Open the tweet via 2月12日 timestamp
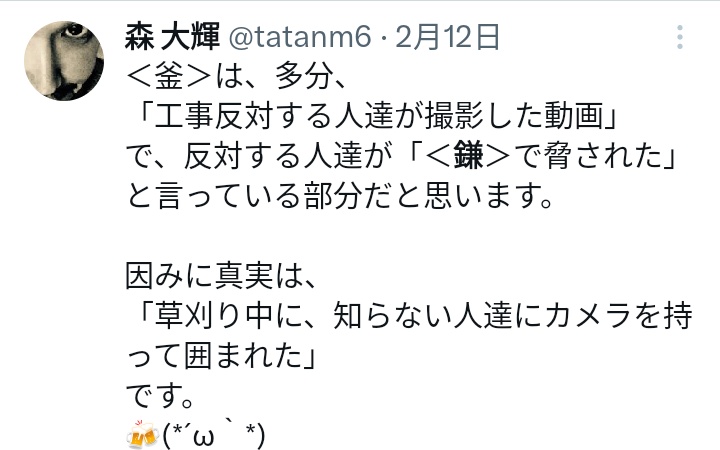 [447, 37]
